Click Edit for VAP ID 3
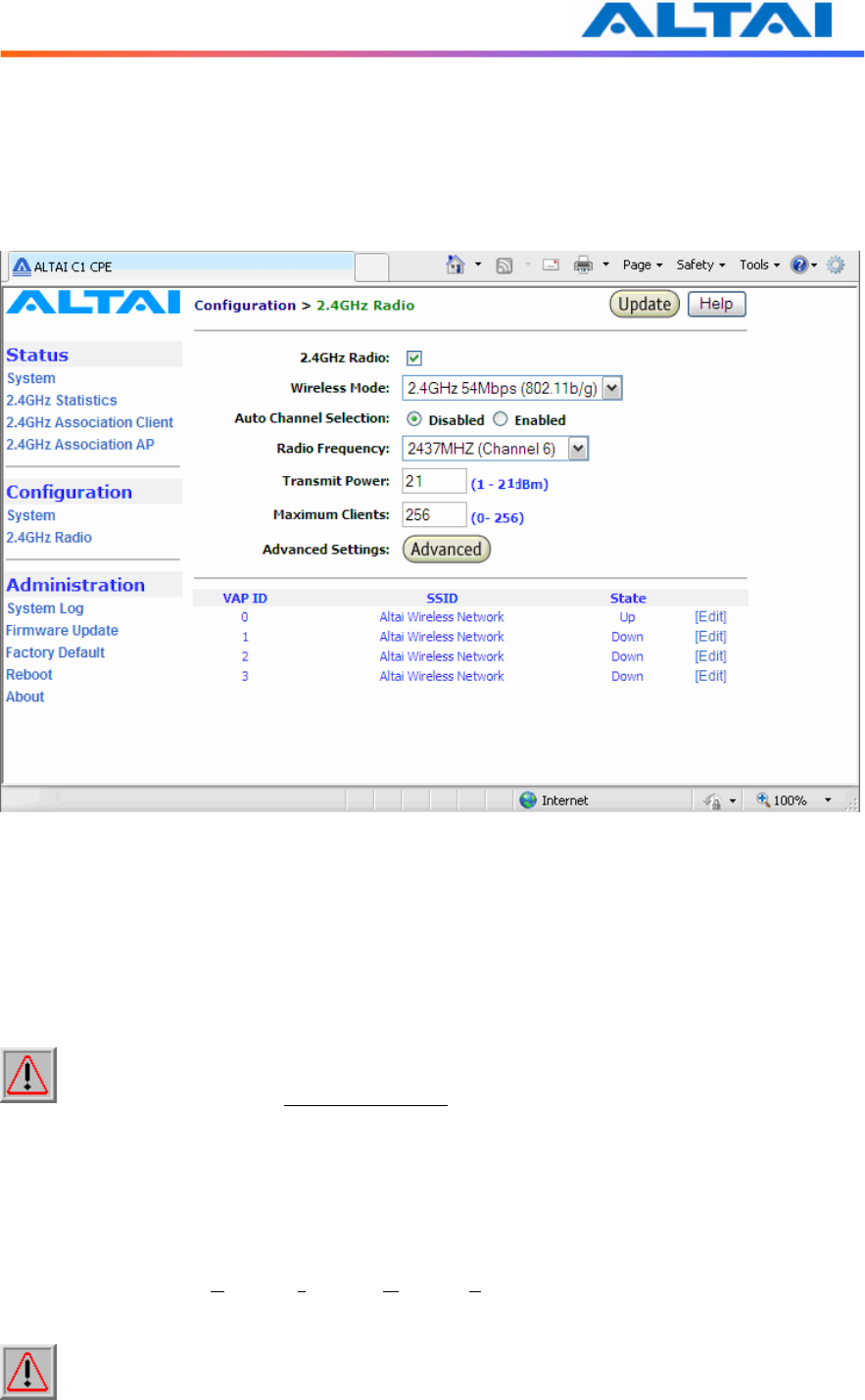 point(711,676)
